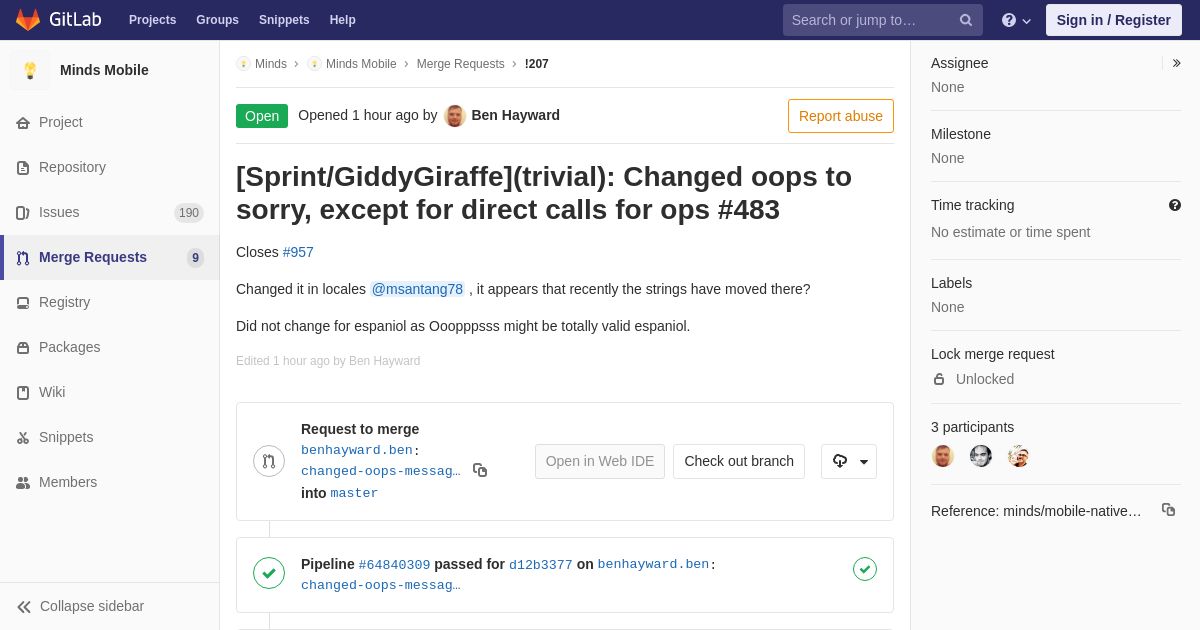Click the green Open status badge

point(262,116)
